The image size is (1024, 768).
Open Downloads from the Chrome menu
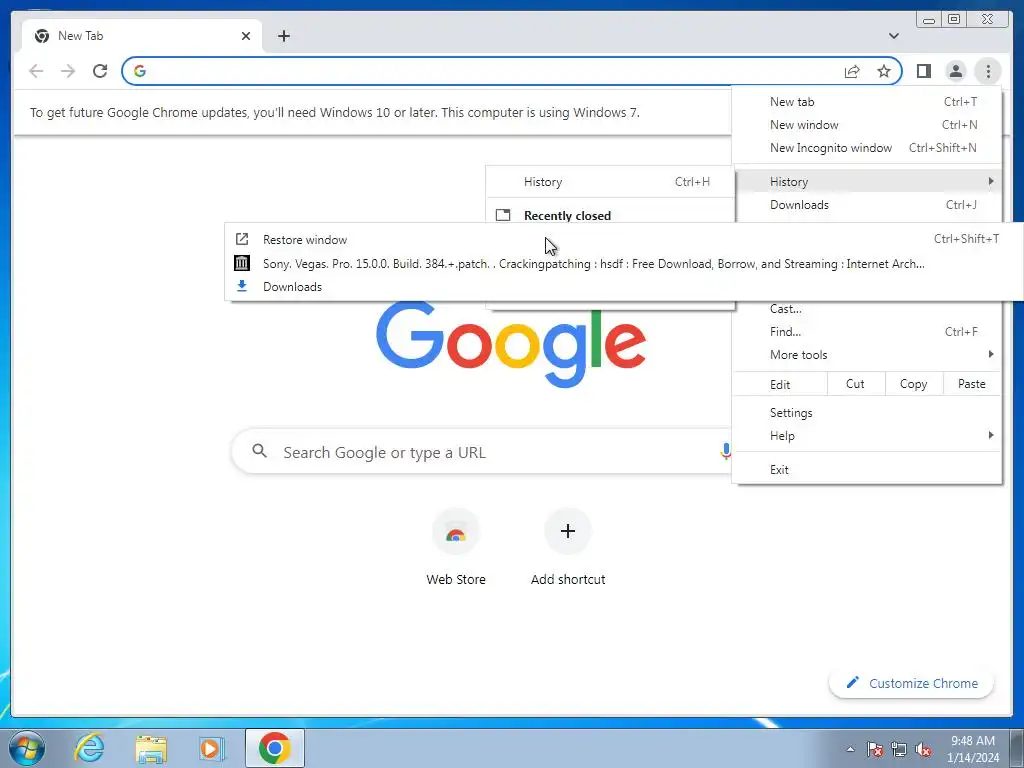867,204
